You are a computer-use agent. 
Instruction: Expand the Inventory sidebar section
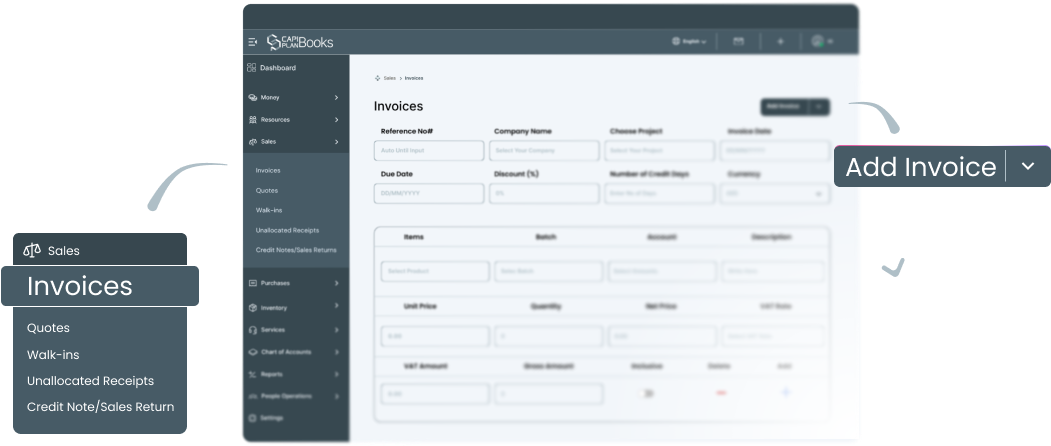coord(295,307)
